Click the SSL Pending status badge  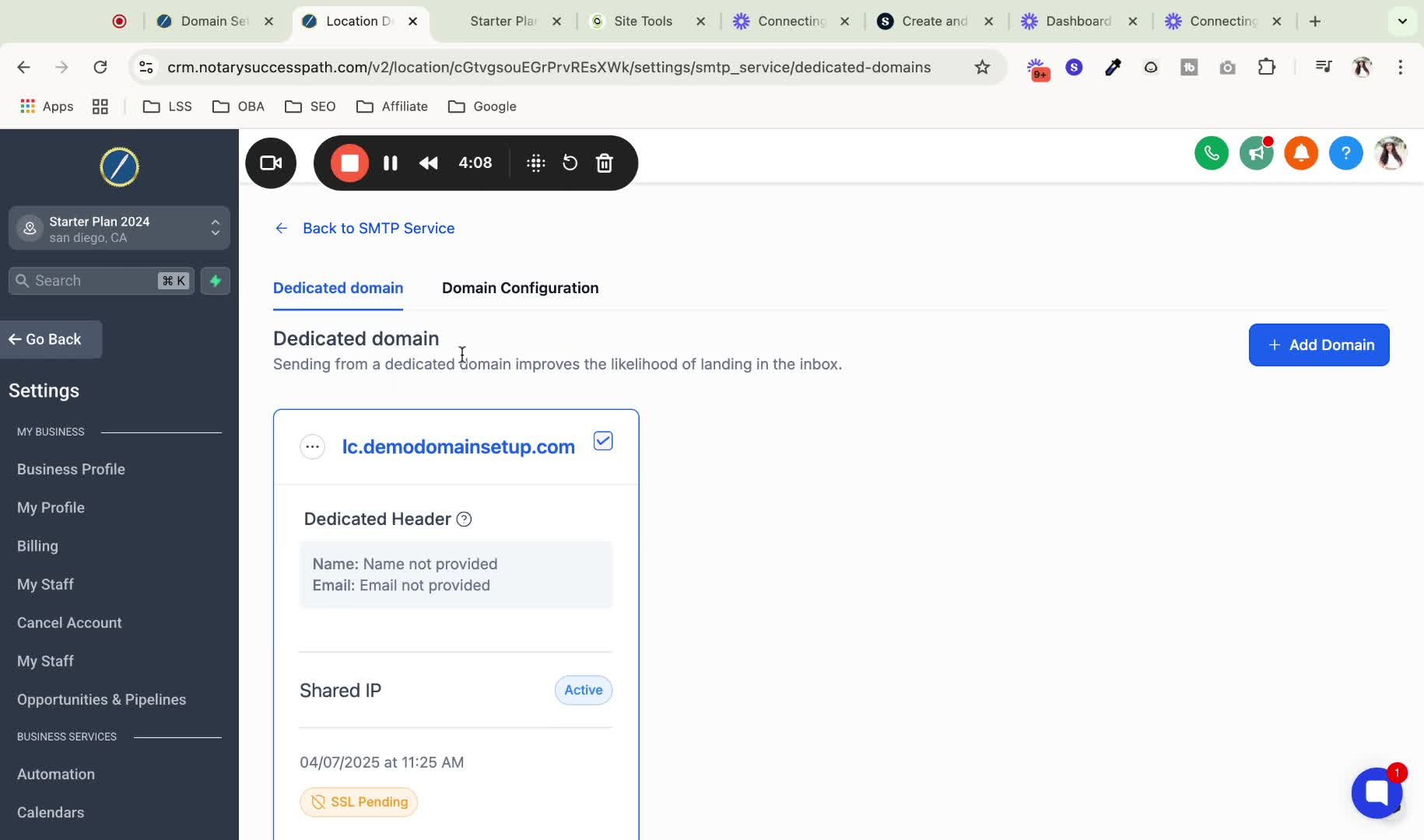click(x=359, y=802)
